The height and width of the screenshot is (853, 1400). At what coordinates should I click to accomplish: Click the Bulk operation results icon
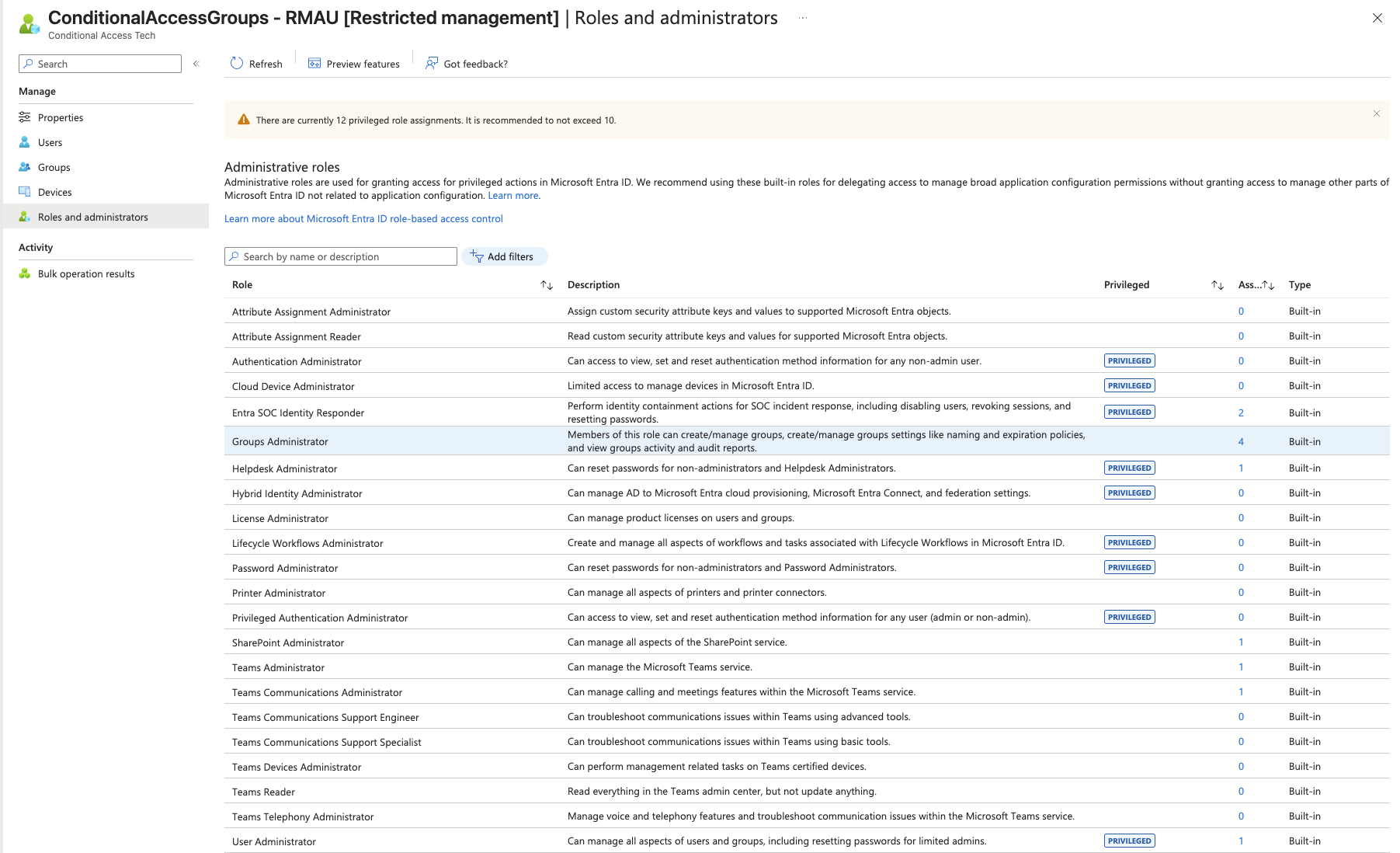(x=25, y=273)
